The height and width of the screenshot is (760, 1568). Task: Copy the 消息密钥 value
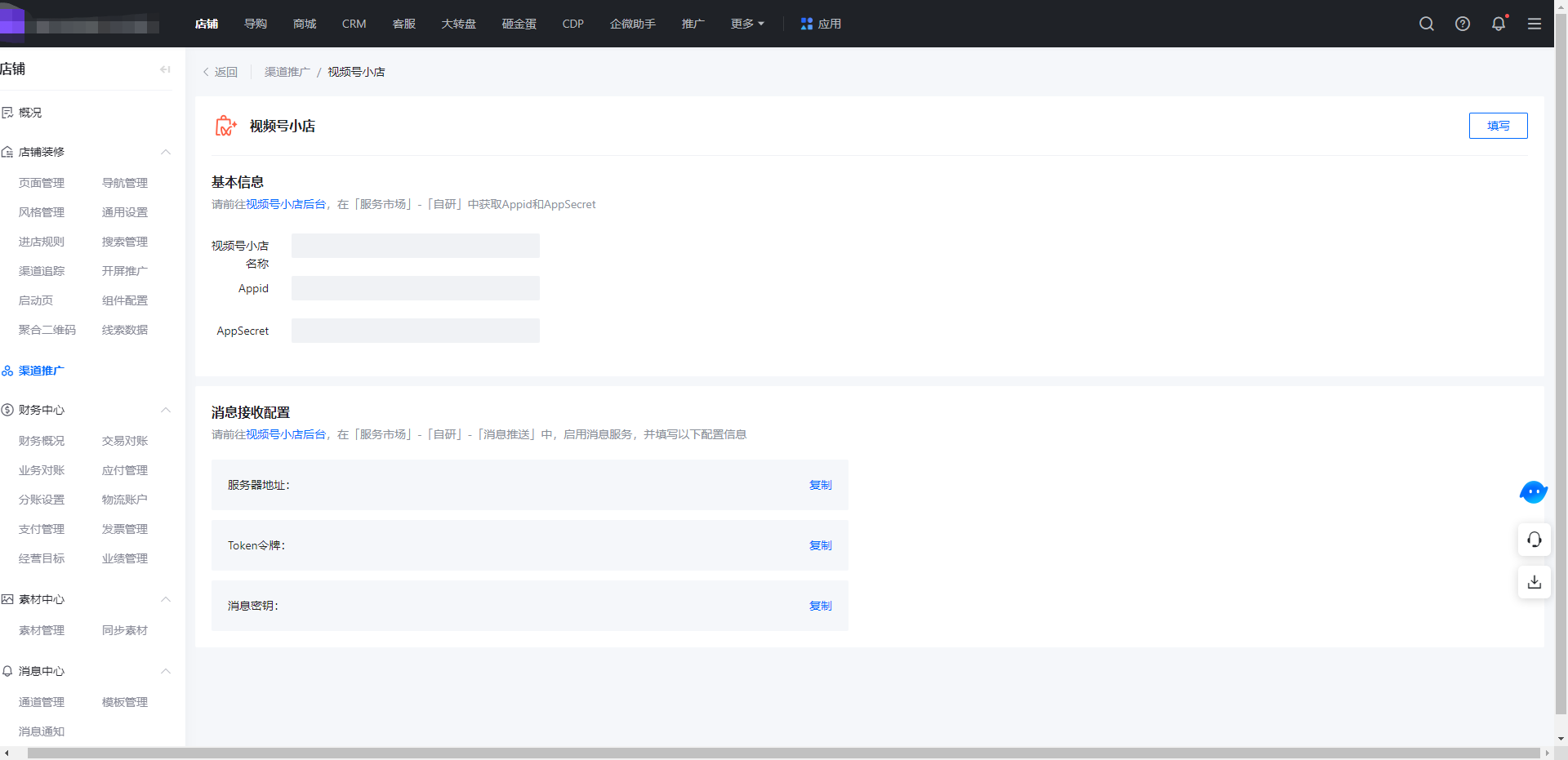pyautogui.click(x=820, y=606)
